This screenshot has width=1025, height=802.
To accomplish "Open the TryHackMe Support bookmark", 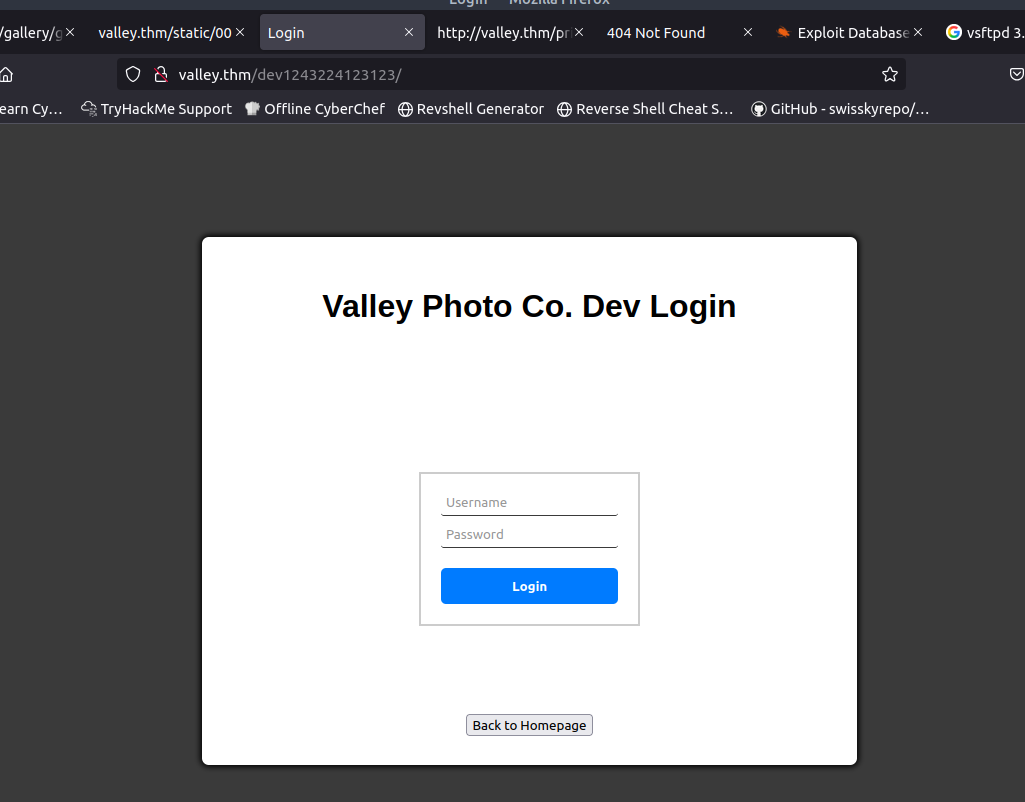I will [x=157, y=109].
